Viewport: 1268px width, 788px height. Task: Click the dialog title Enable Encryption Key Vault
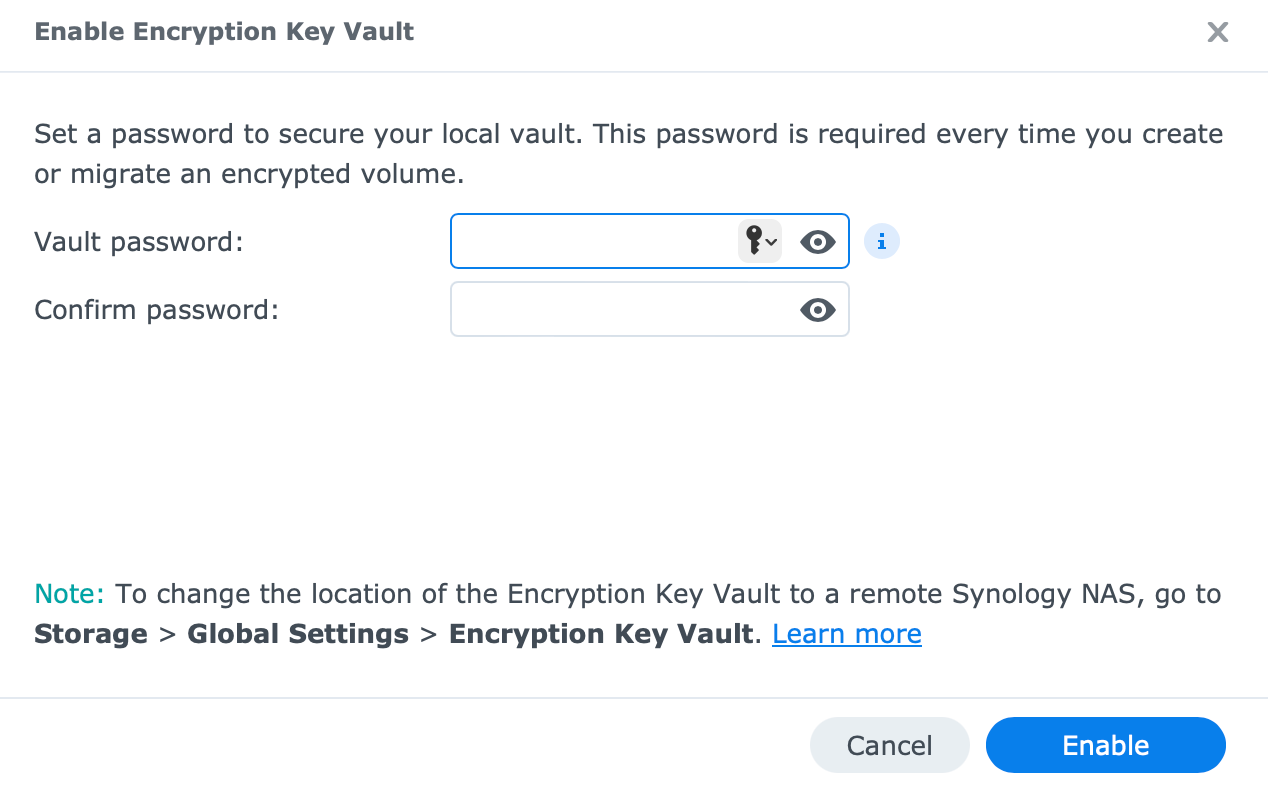pos(224,31)
